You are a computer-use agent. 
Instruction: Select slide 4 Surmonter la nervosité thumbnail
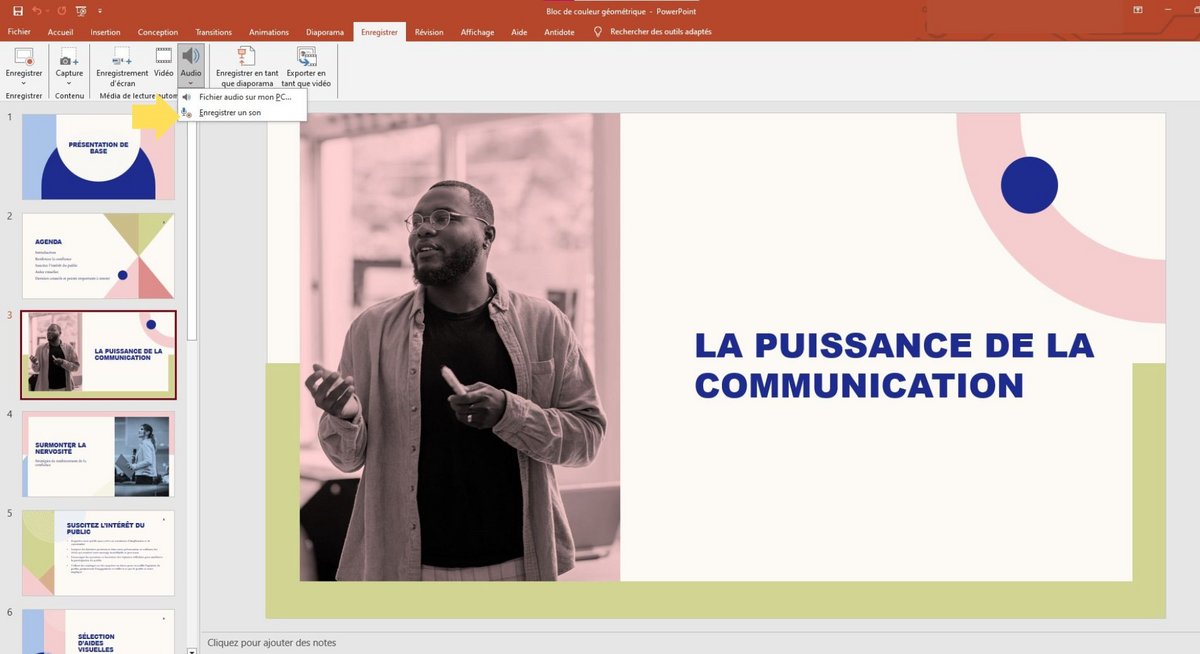(x=98, y=455)
